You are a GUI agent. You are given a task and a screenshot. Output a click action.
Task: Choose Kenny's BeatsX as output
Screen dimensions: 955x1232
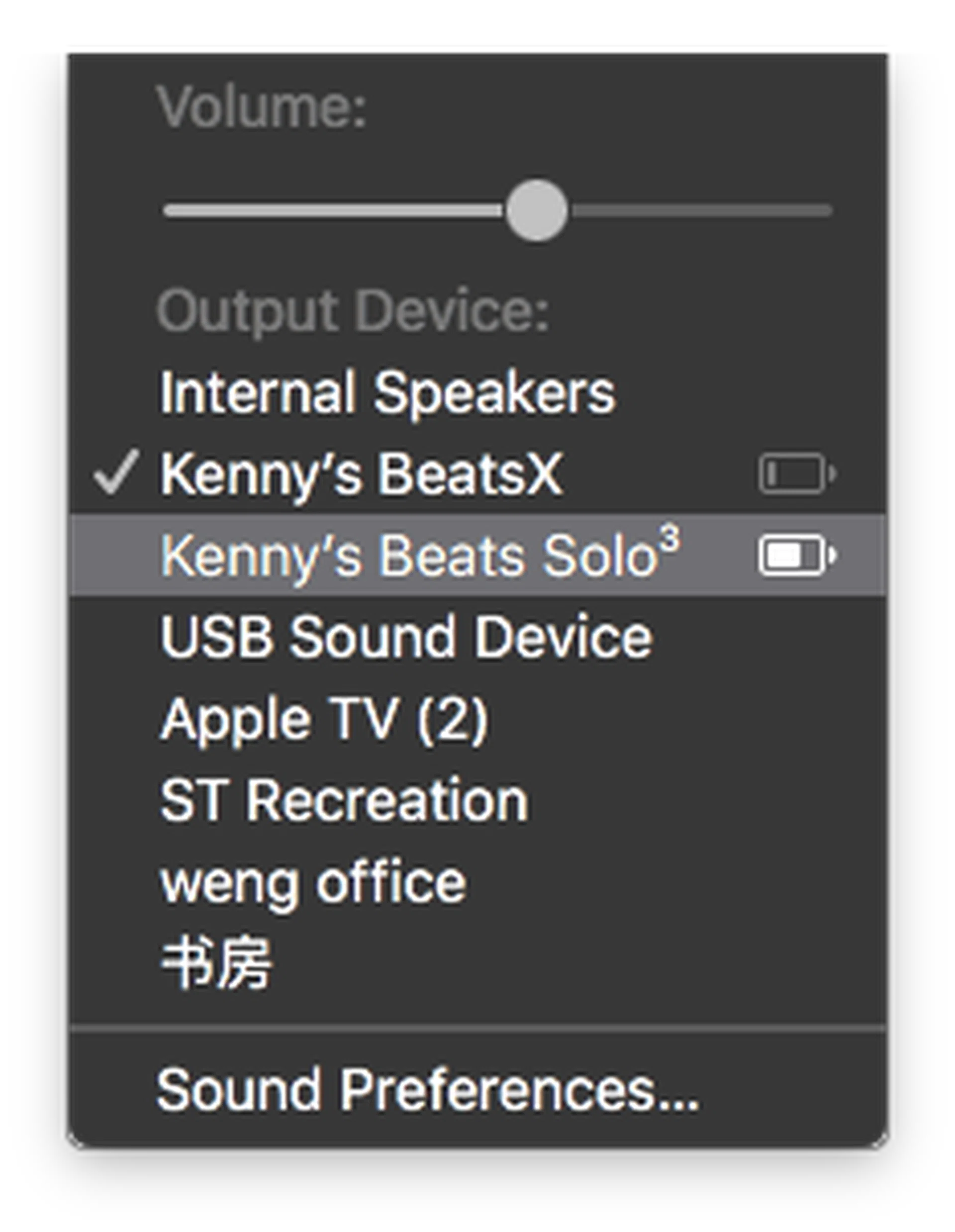361,474
